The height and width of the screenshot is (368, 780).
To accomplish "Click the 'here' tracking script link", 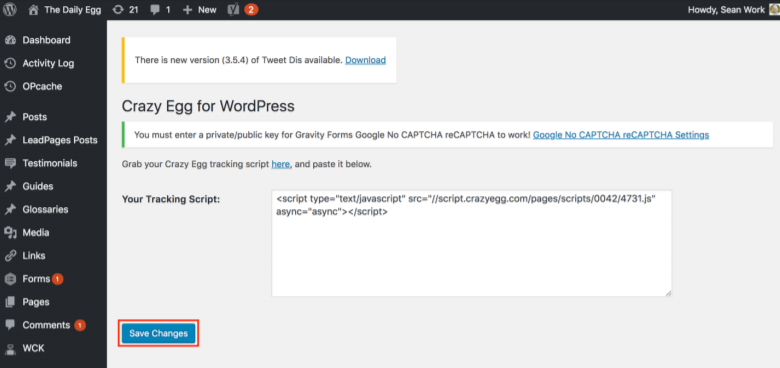I will [x=281, y=164].
